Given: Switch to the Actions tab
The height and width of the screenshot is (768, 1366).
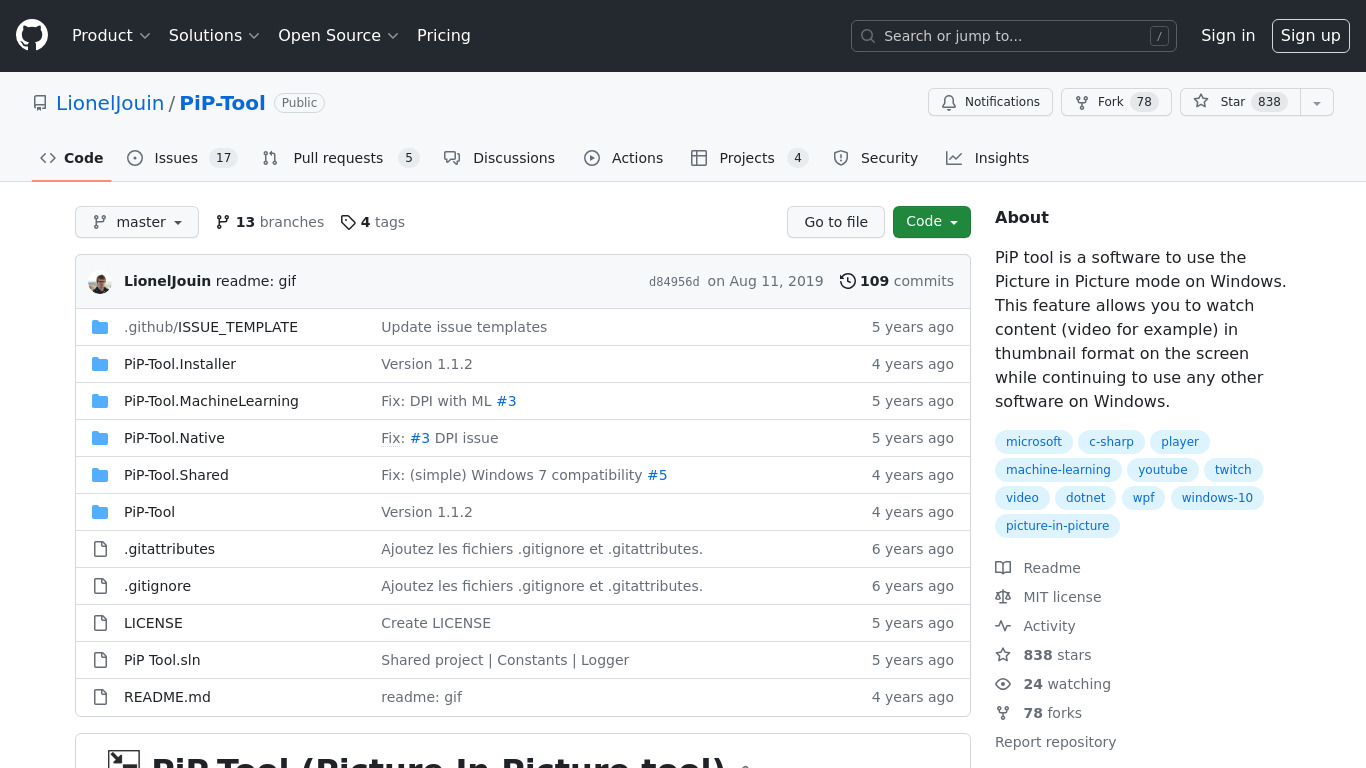Looking at the screenshot, I should pyautogui.click(x=623, y=158).
